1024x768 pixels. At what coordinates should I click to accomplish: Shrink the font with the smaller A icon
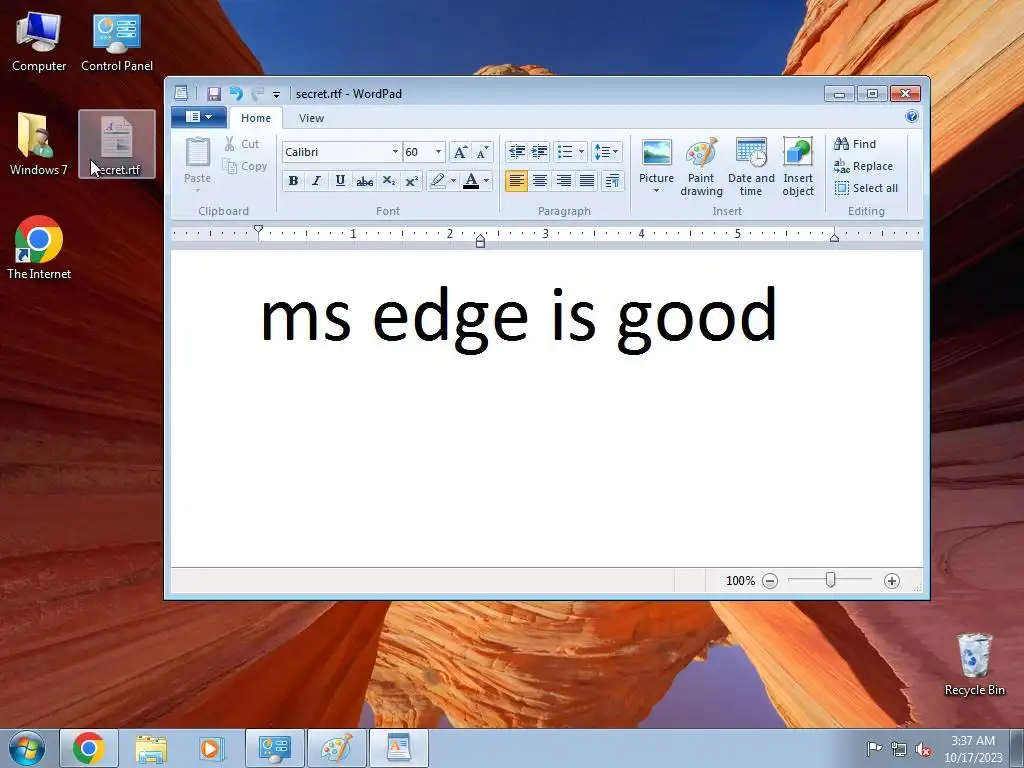click(x=483, y=152)
